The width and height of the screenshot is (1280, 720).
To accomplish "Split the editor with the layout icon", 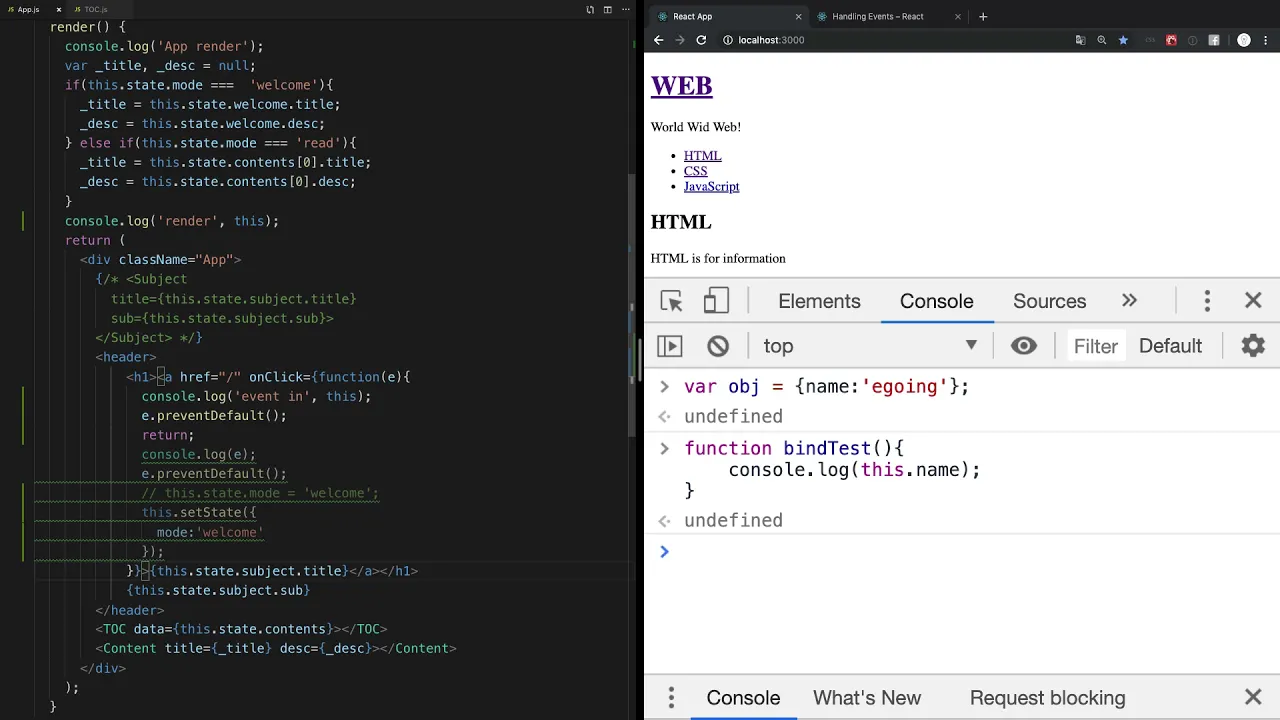I will point(607,9).
